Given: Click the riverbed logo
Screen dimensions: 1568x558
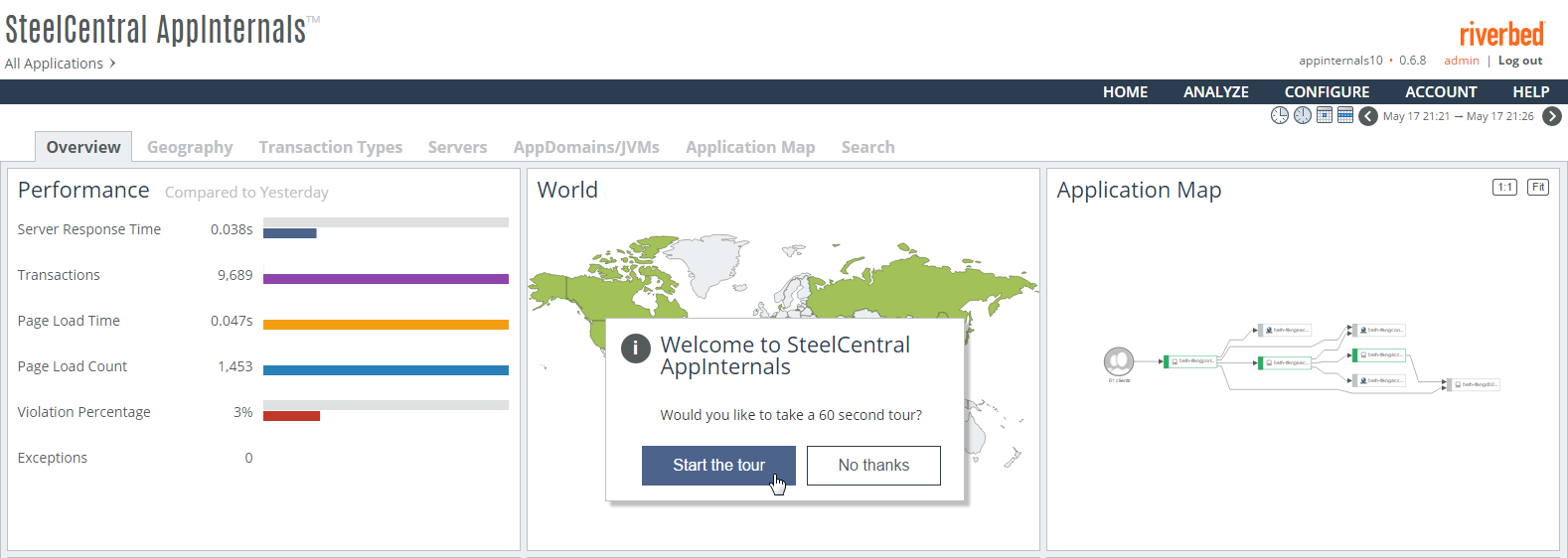Looking at the screenshot, I should [1501, 34].
